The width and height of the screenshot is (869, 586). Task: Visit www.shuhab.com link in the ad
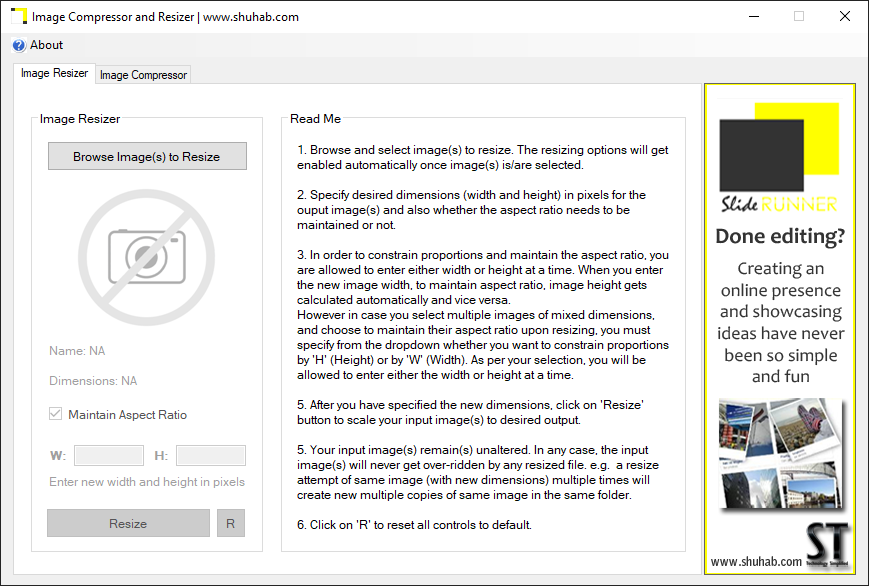click(756, 562)
